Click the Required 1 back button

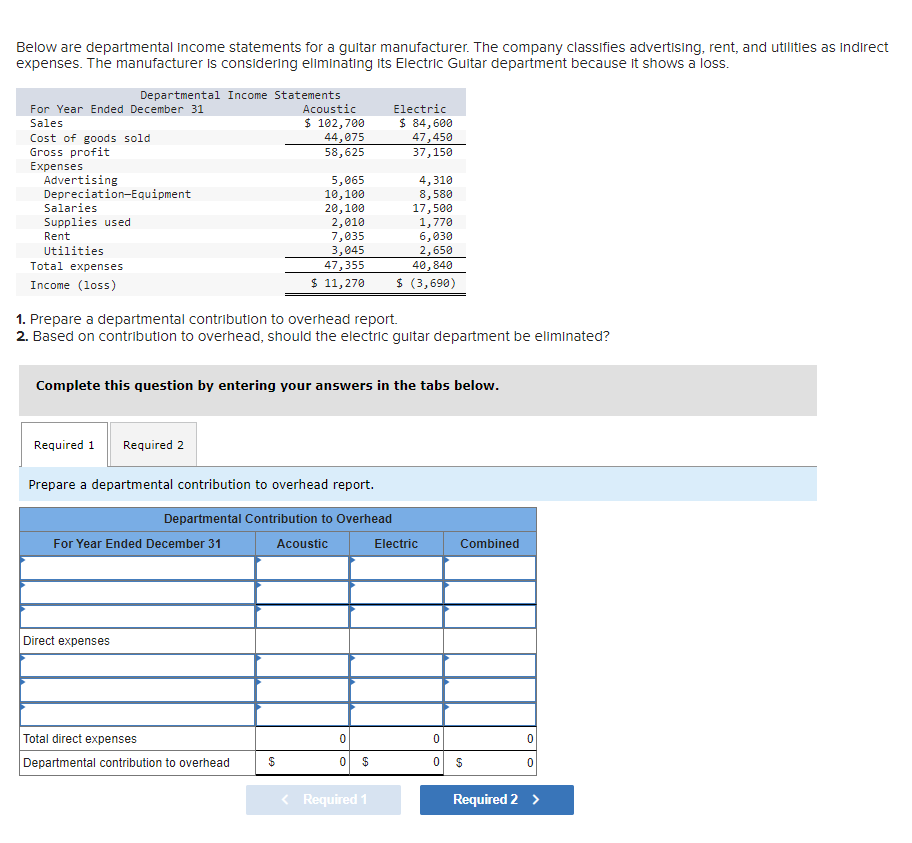[323, 800]
